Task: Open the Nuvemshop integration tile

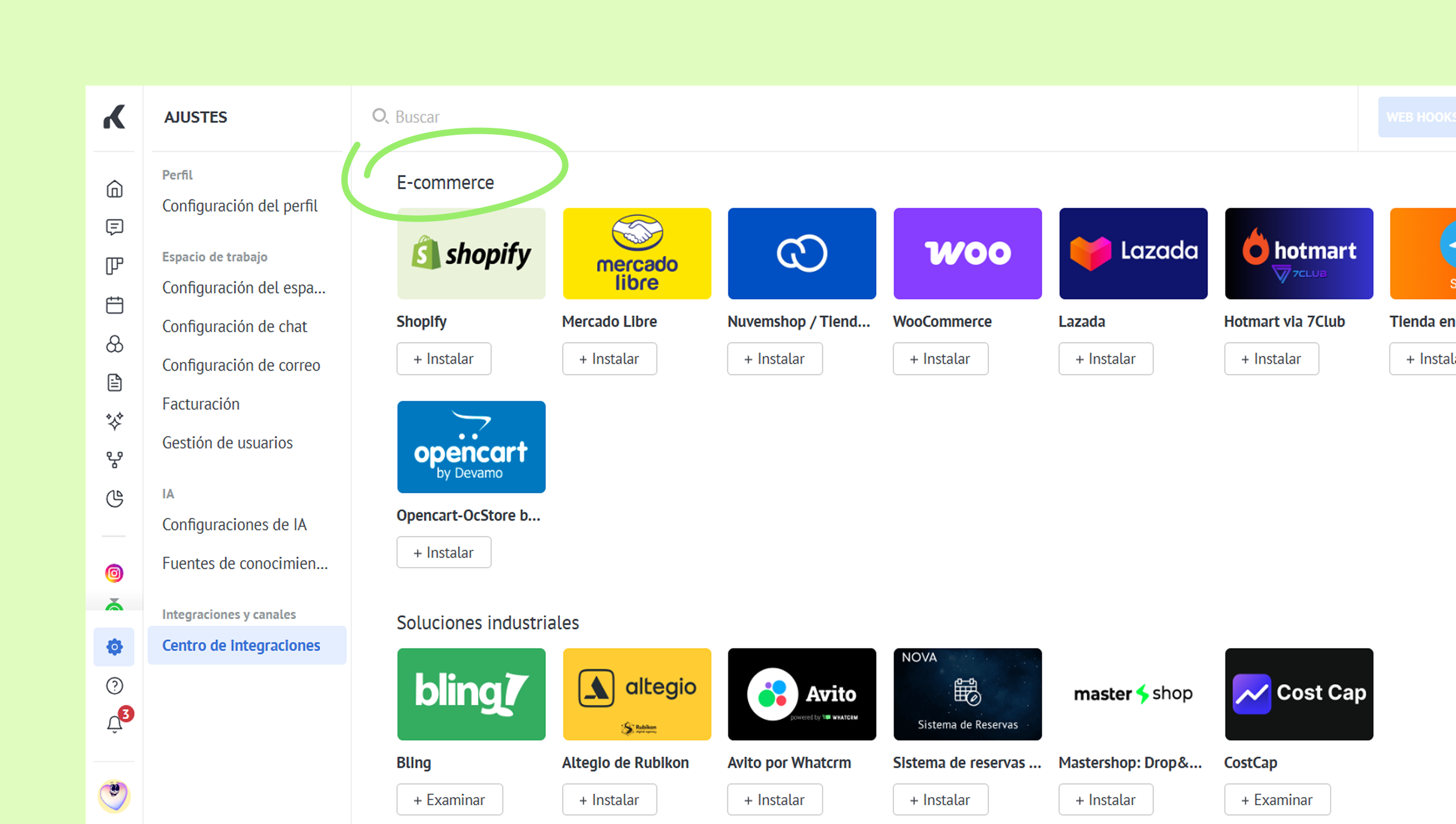Action: pyautogui.click(x=802, y=254)
